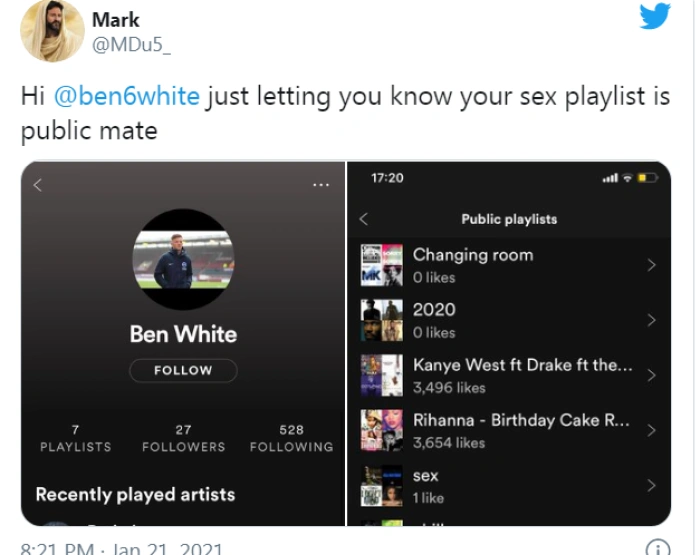700x555 pixels.
Task: Open Mark's profile avatar
Action: coord(46,31)
